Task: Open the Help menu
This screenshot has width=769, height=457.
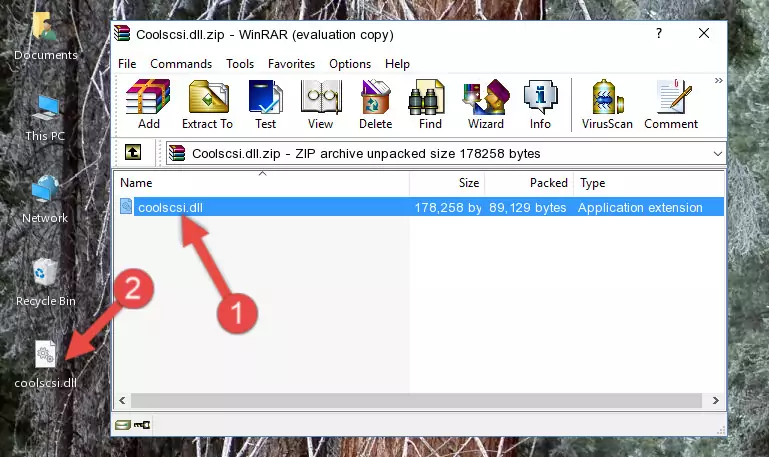Action: pyautogui.click(x=397, y=64)
